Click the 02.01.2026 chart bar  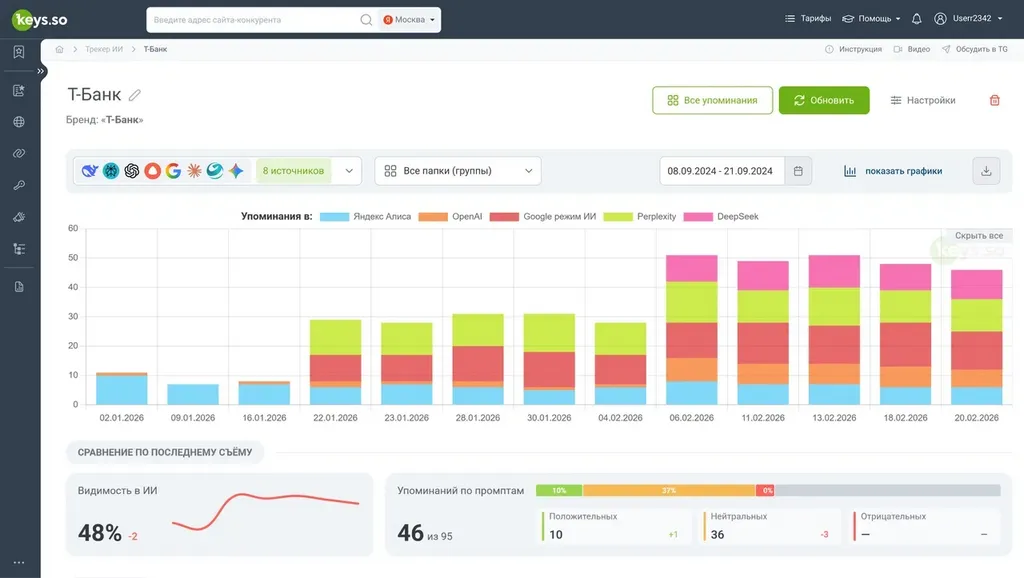[x=121, y=389]
